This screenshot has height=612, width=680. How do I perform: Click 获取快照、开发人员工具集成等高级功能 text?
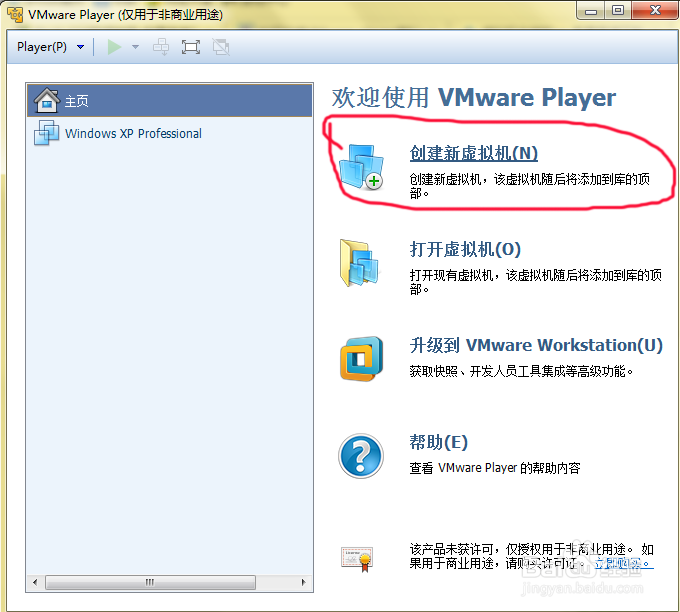(x=521, y=371)
